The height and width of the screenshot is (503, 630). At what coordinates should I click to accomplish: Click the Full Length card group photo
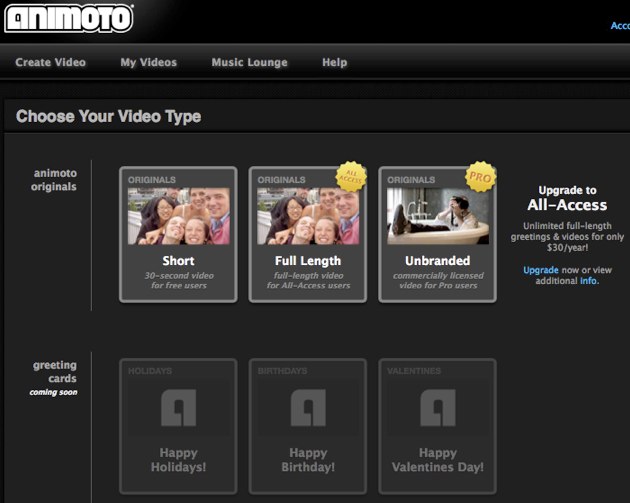coord(308,216)
